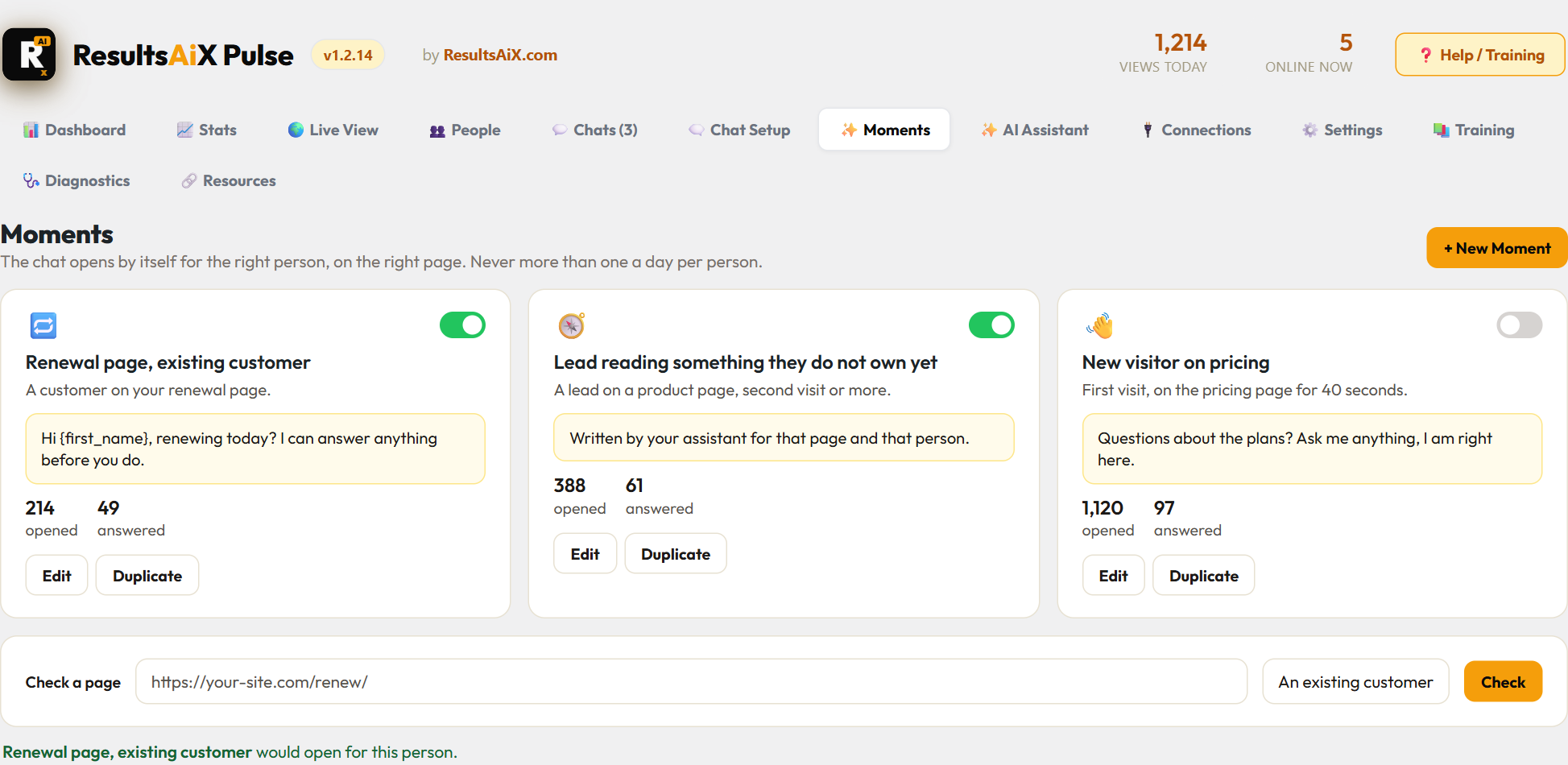Edit the New visitor on pricing moment
Image resolution: width=1568 pixels, height=765 pixels.
(1113, 576)
